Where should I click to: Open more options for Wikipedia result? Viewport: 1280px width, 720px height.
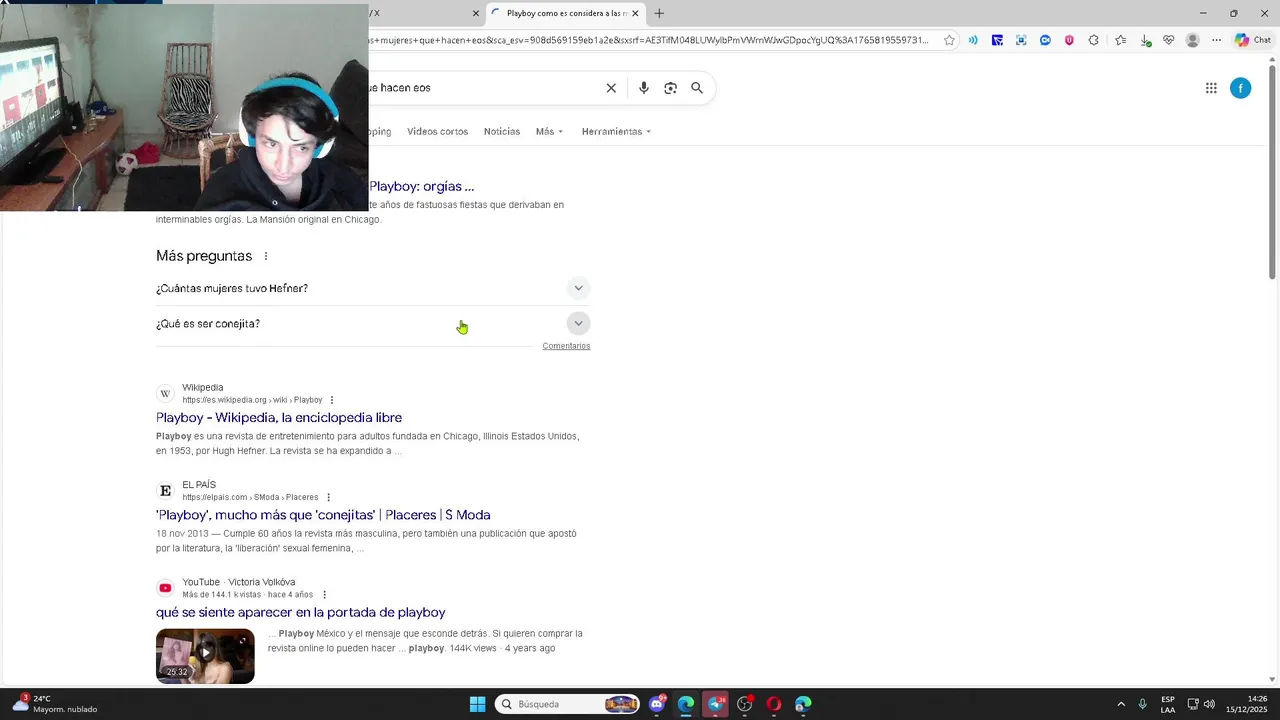click(x=332, y=400)
